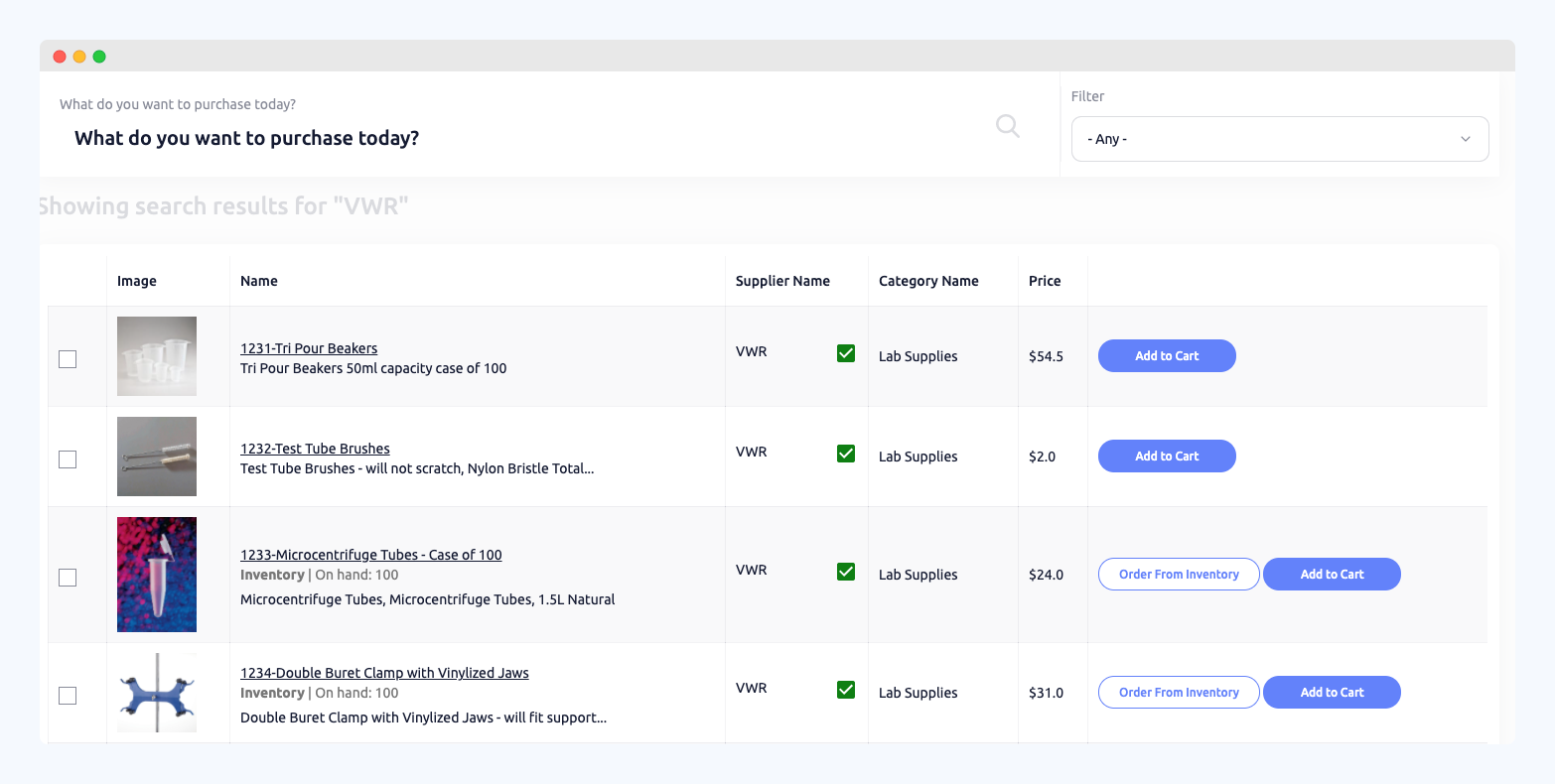Tick the Microcentrifuge Tubes checkbox
The height and width of the screenshot is (784, 1555).
(67, 577)
